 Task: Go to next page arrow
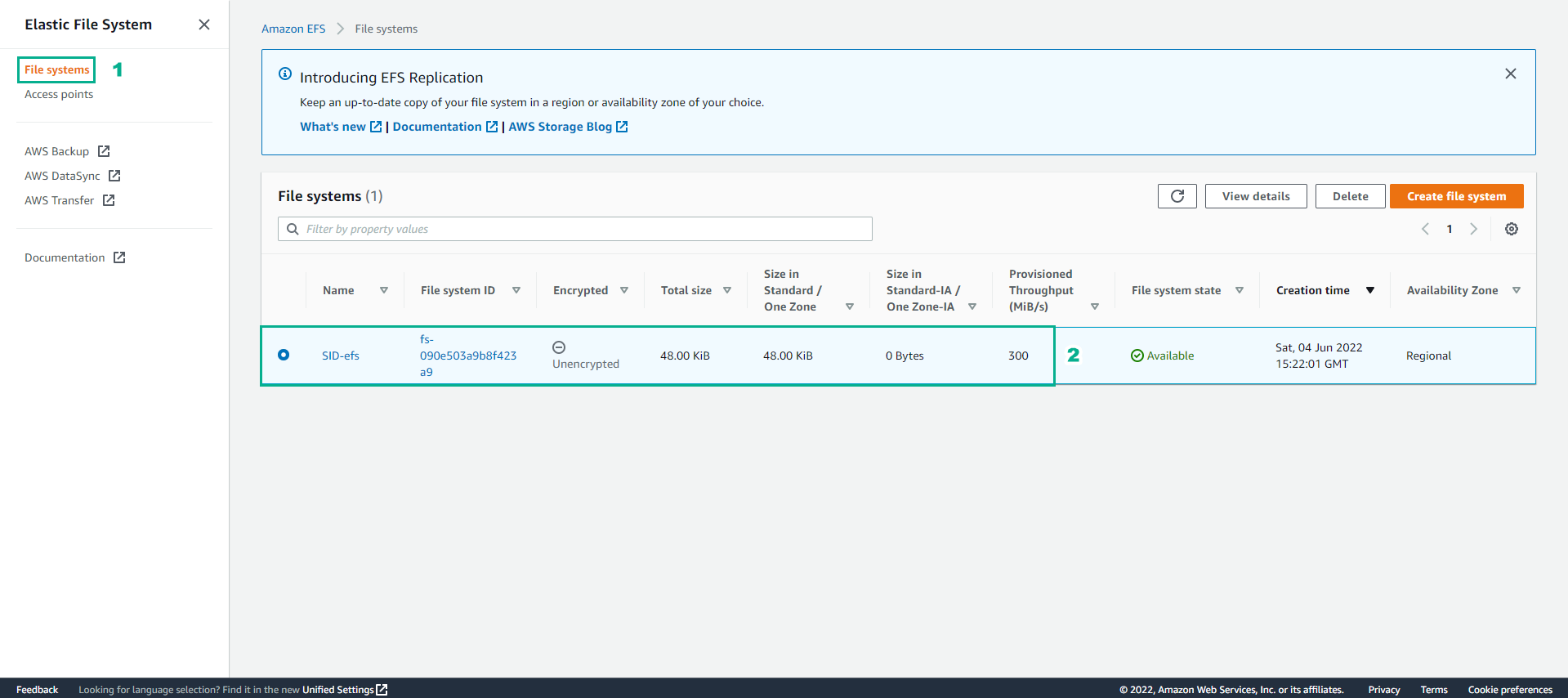point(1474,229)
